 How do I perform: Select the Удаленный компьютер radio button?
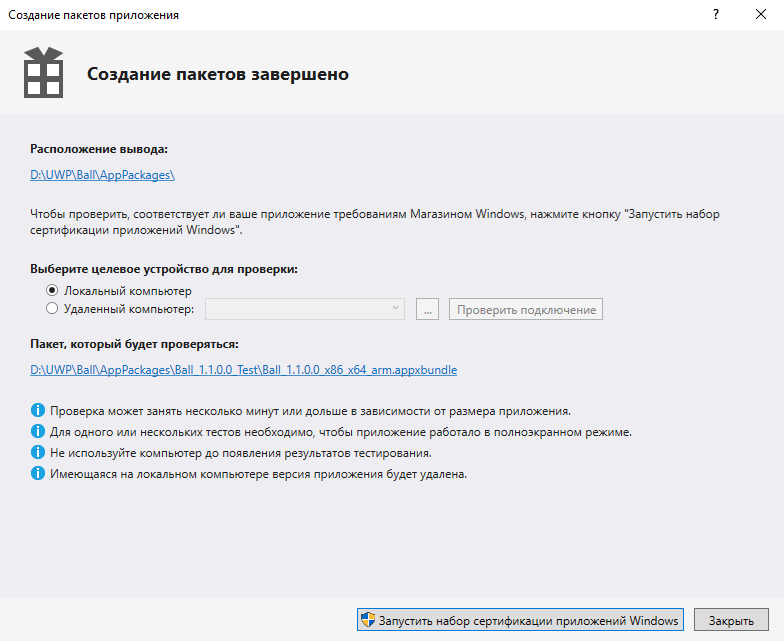click(52, 308)
